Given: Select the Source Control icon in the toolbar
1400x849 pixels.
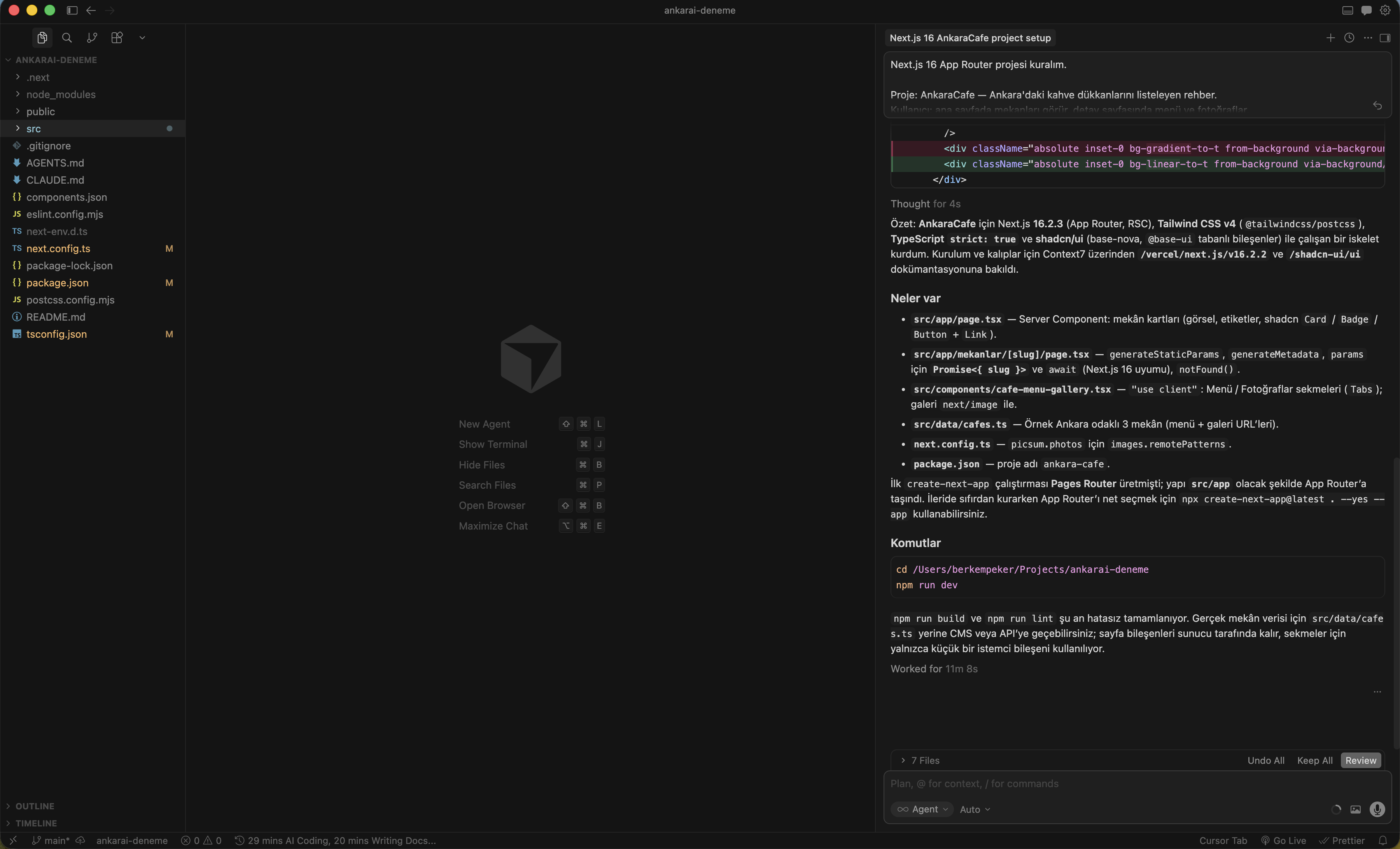Looking at the screenshot, I should point(91,37).
